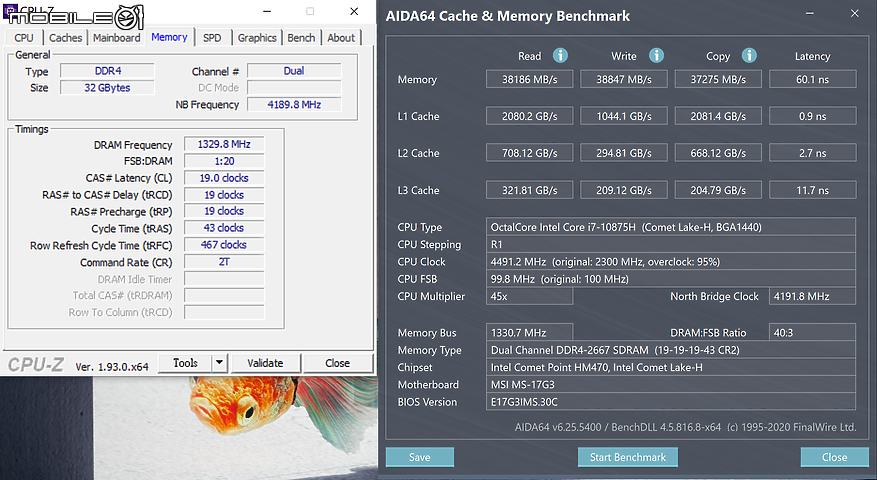The width and height of the screenshot is (877, 480).
Task: Minimize the AIDA64 benchmark window
Action: 809,13
